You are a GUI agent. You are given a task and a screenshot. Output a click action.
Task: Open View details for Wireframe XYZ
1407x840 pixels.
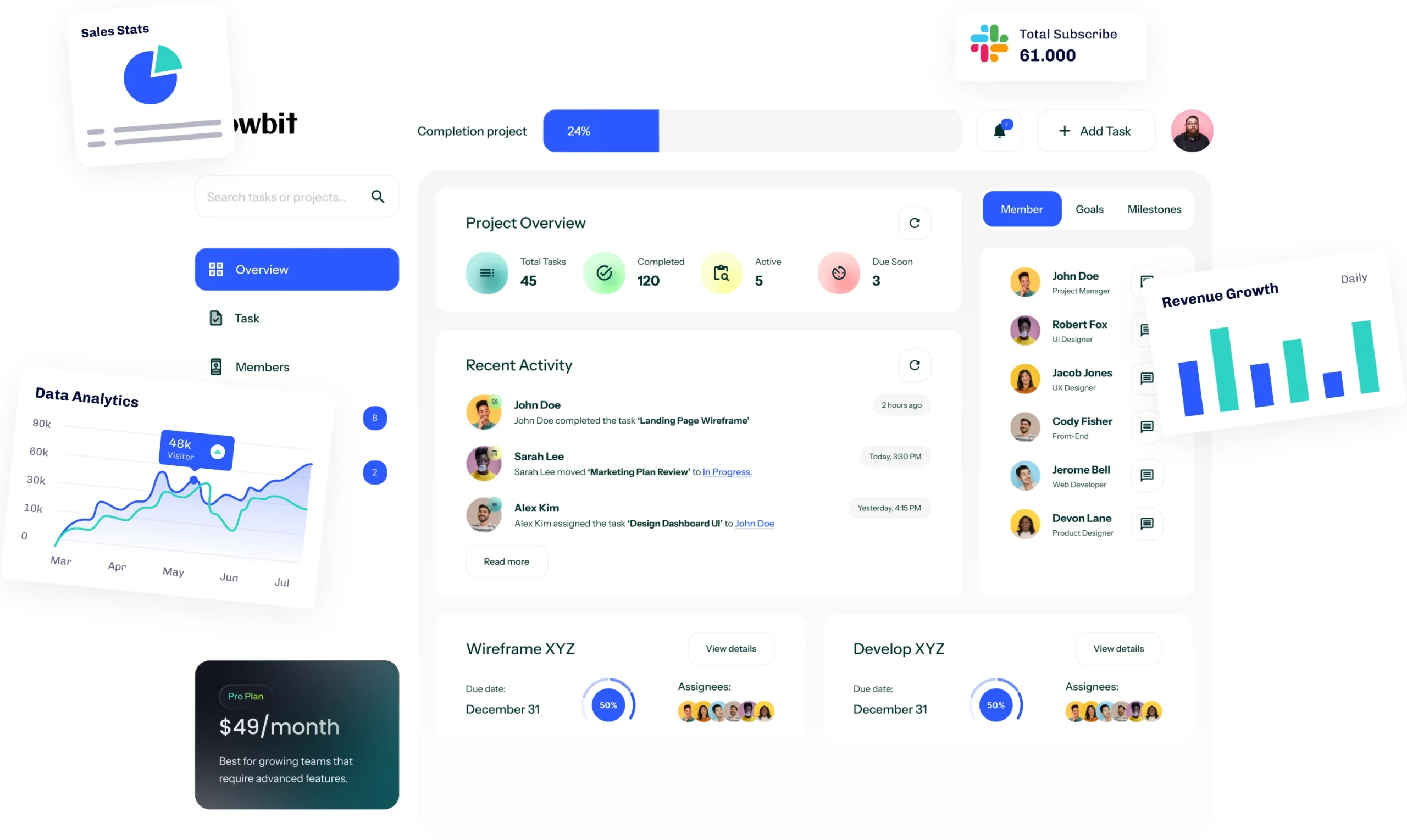[x=731, y=649]
